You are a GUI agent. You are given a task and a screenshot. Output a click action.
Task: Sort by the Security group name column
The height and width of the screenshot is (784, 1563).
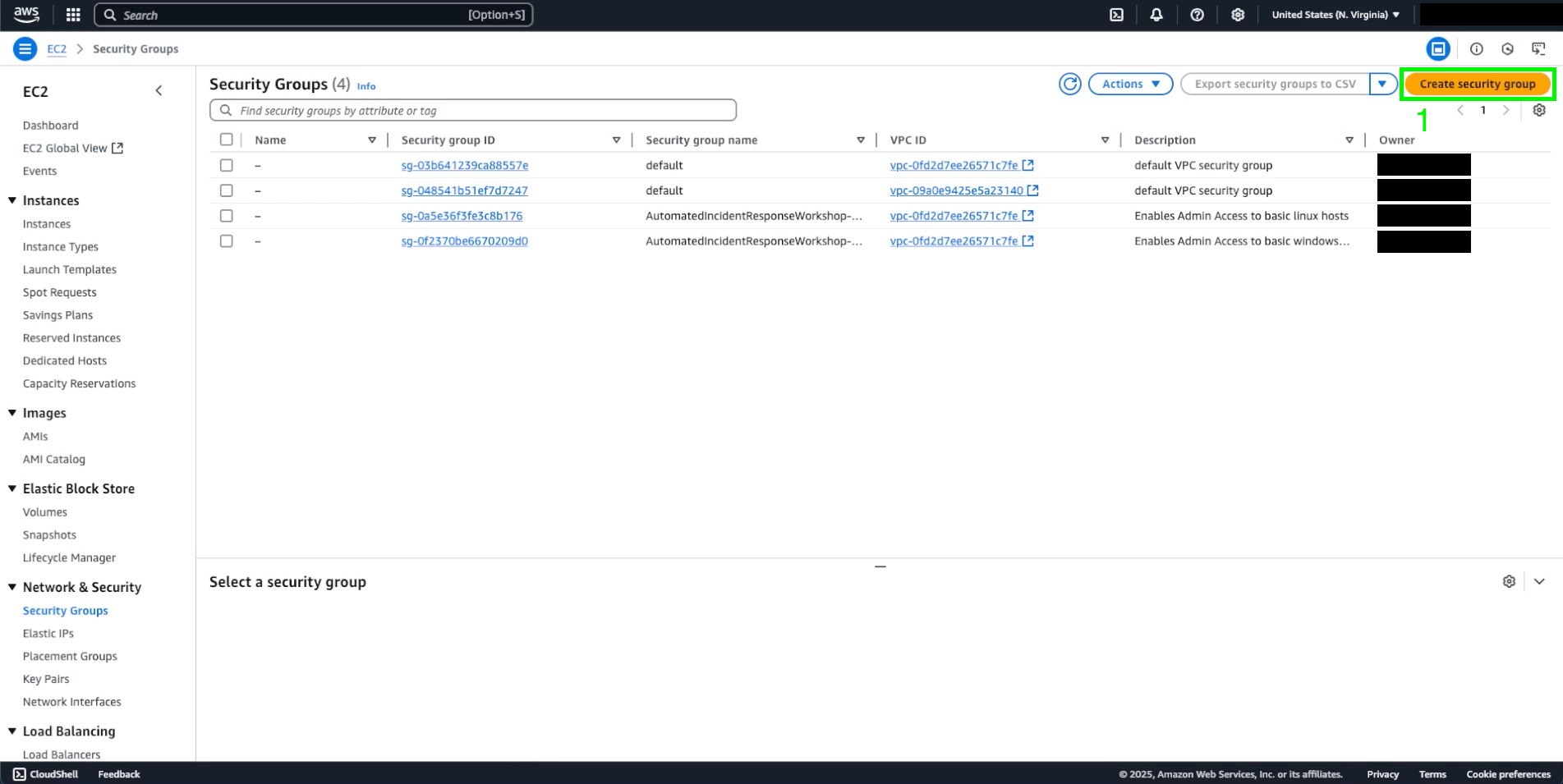point(861,140)
